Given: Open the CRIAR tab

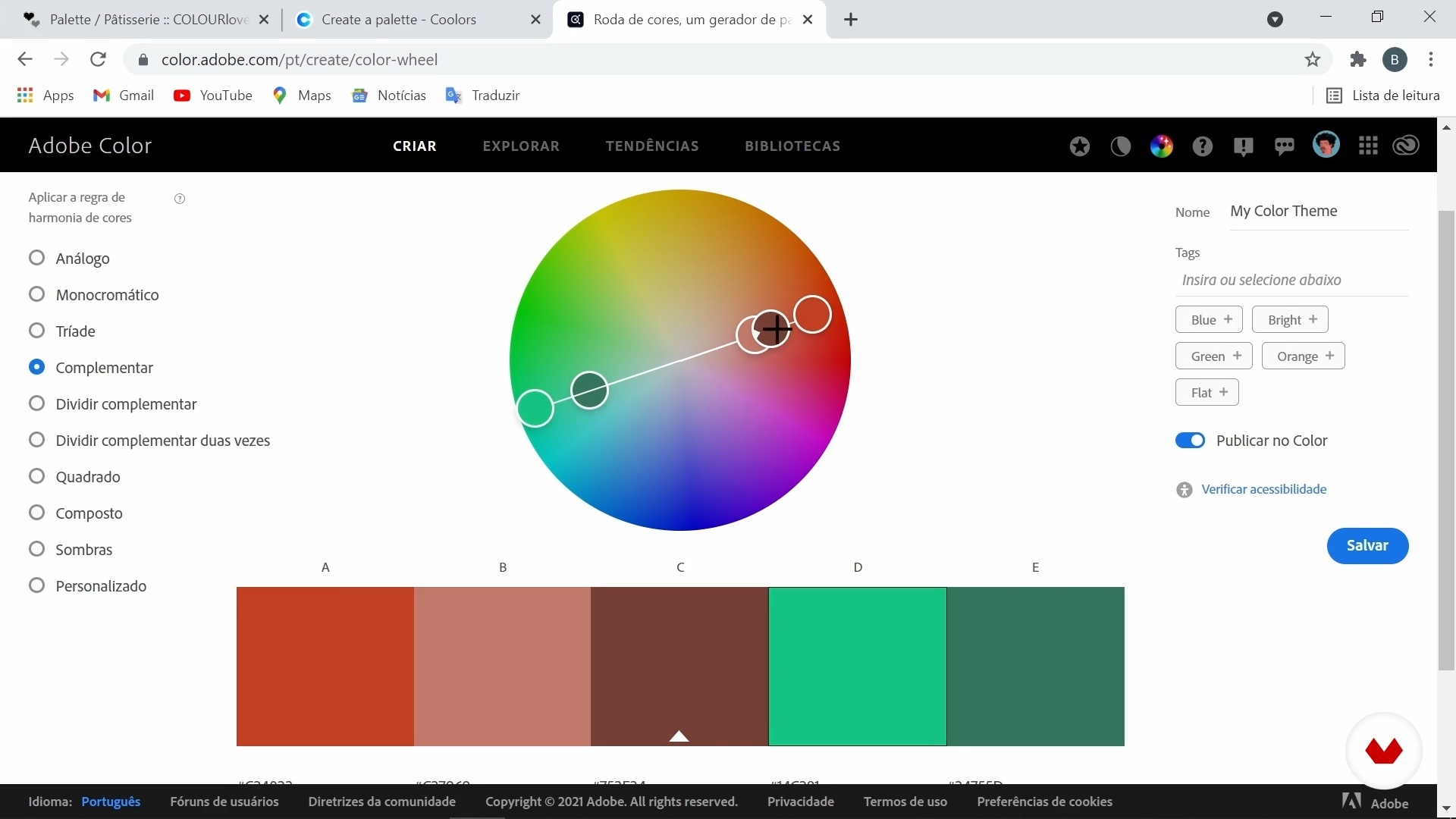Looking at the screenshot, I should 415,146.
